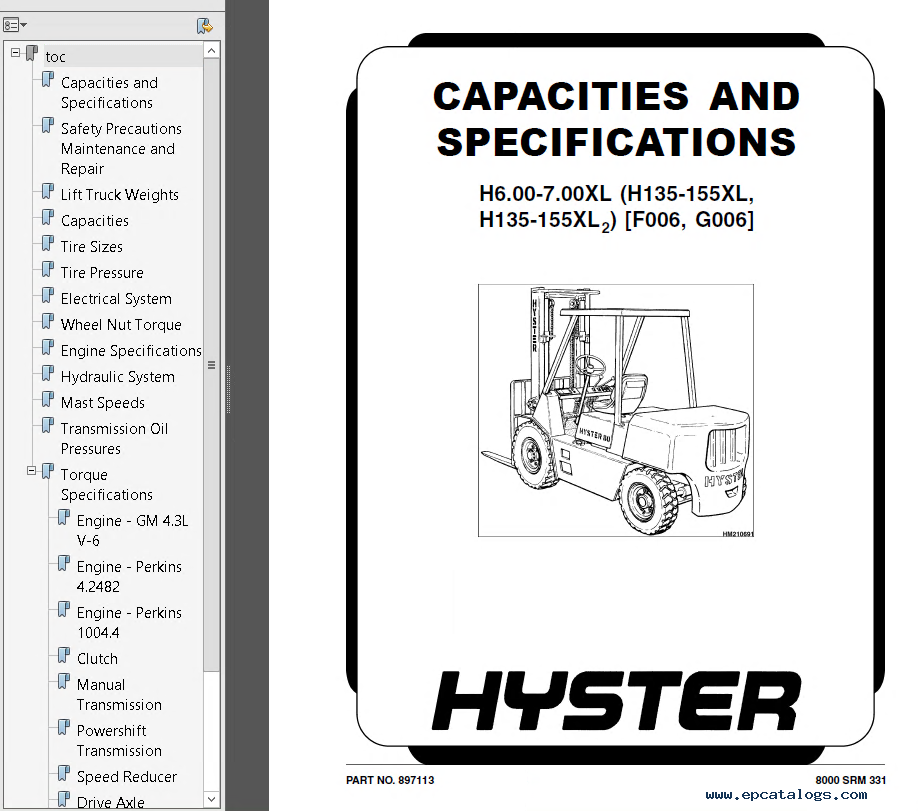The width and height of the screenshot is (918, 811).
Task: Click bookmark icon beside Lift Truck Weights
Action: (x=48, y=191)
